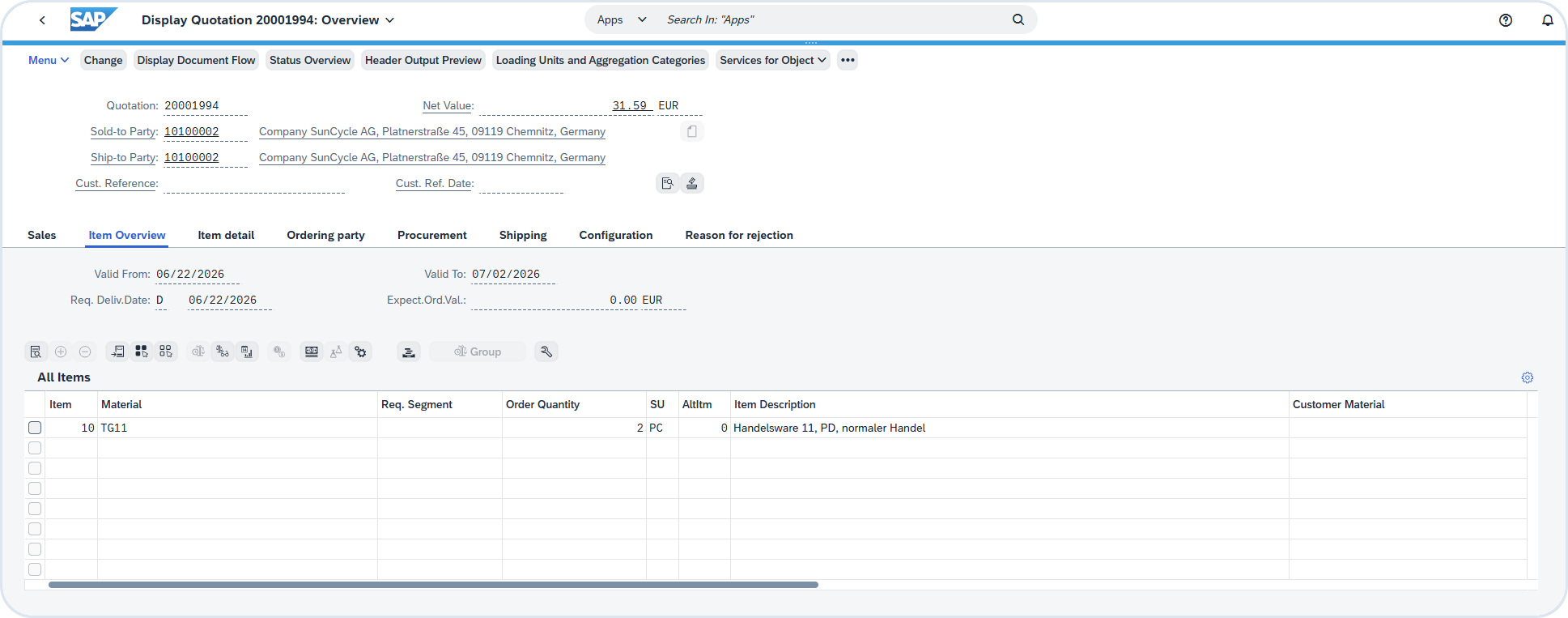Expand the page title dropdown chevron

389,20
